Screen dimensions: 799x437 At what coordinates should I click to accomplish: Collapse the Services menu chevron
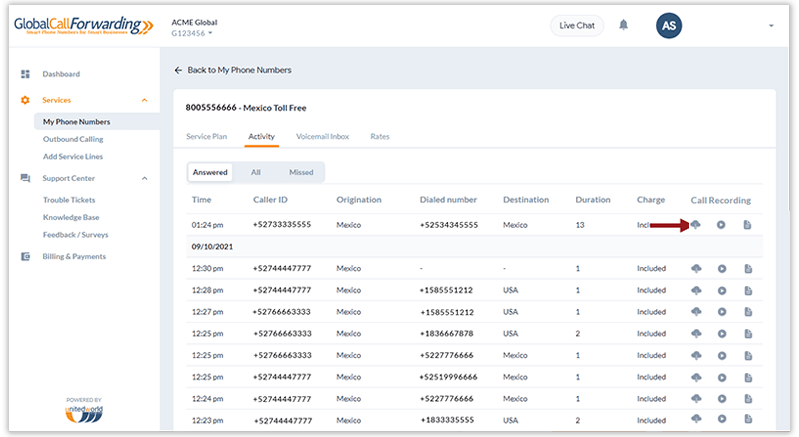tap(145, 100)
